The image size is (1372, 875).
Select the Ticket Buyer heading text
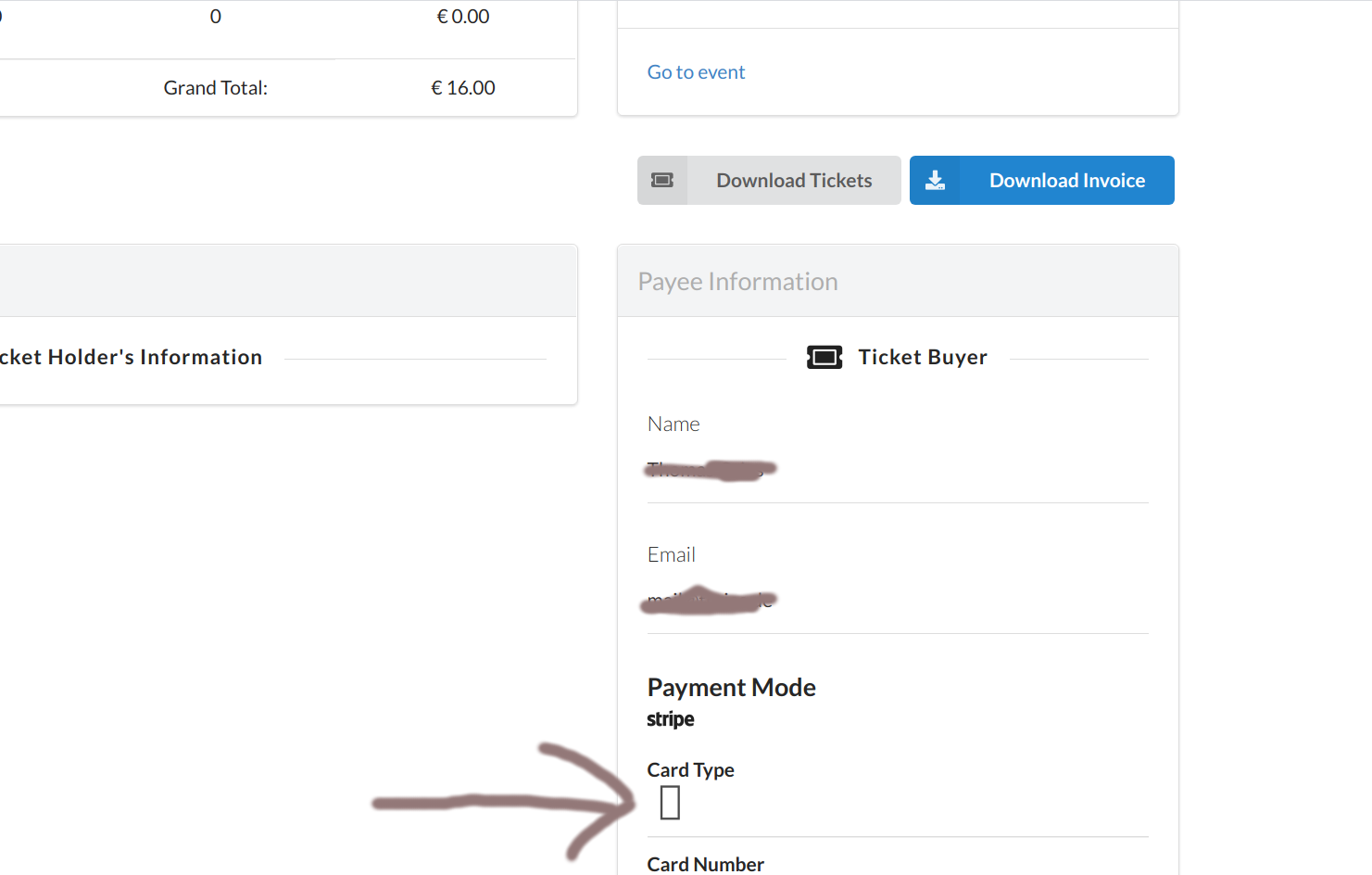923,357
